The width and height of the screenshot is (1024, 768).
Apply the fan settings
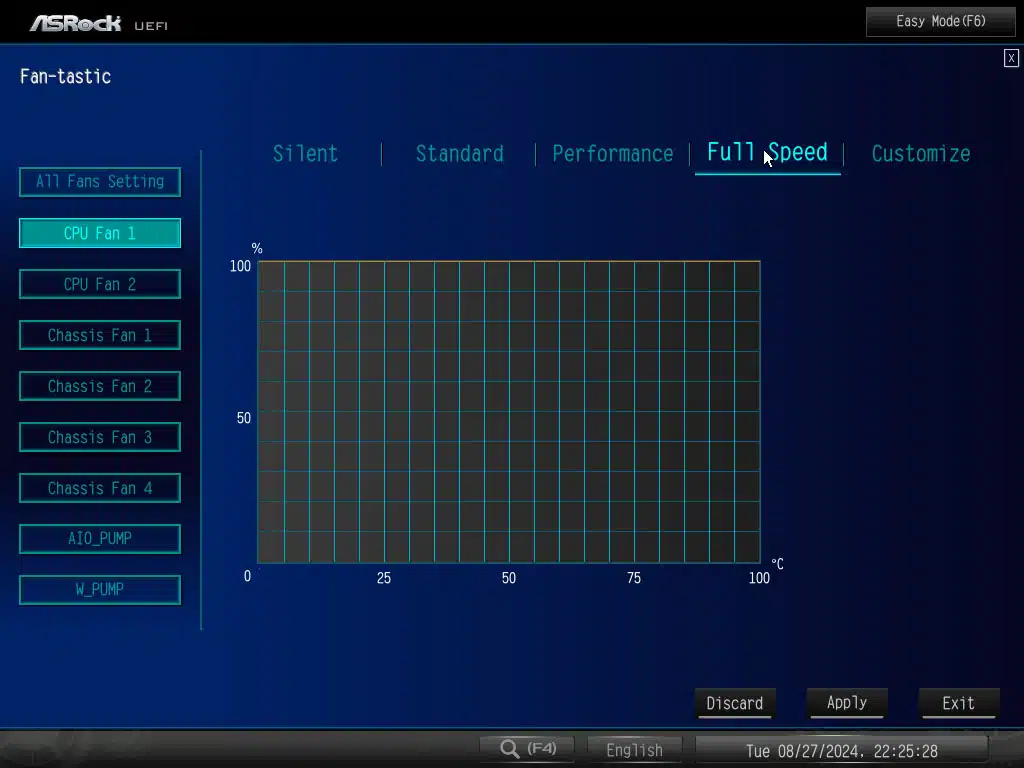(846, 703)
